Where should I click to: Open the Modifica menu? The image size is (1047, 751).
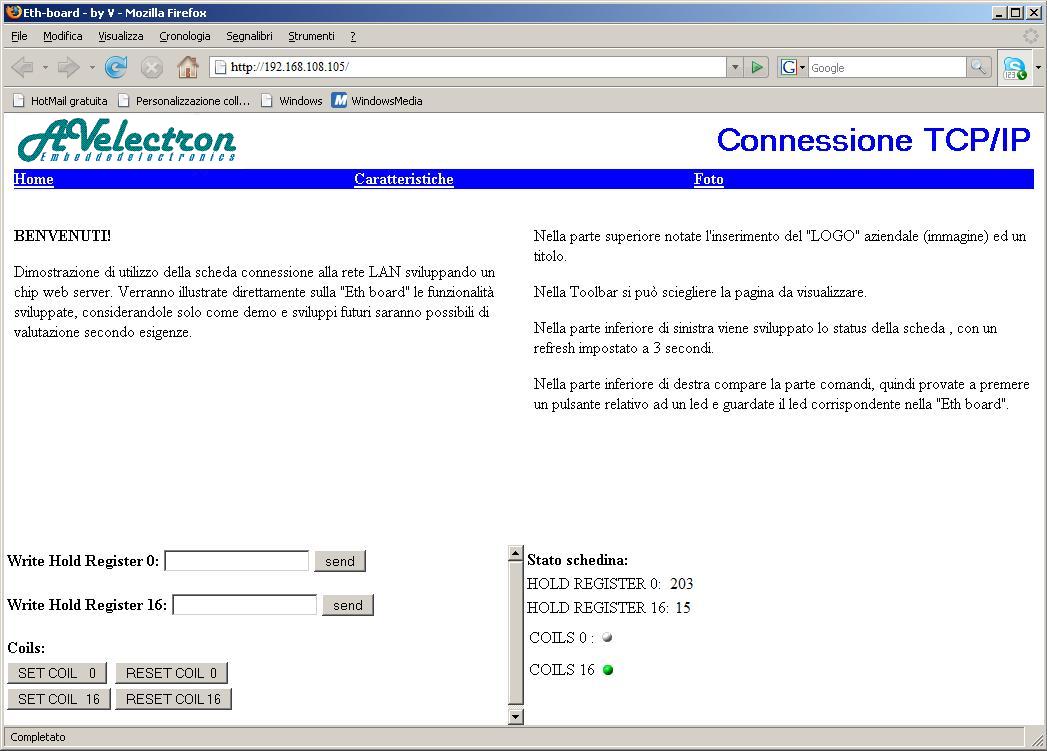tap(63, 36)
